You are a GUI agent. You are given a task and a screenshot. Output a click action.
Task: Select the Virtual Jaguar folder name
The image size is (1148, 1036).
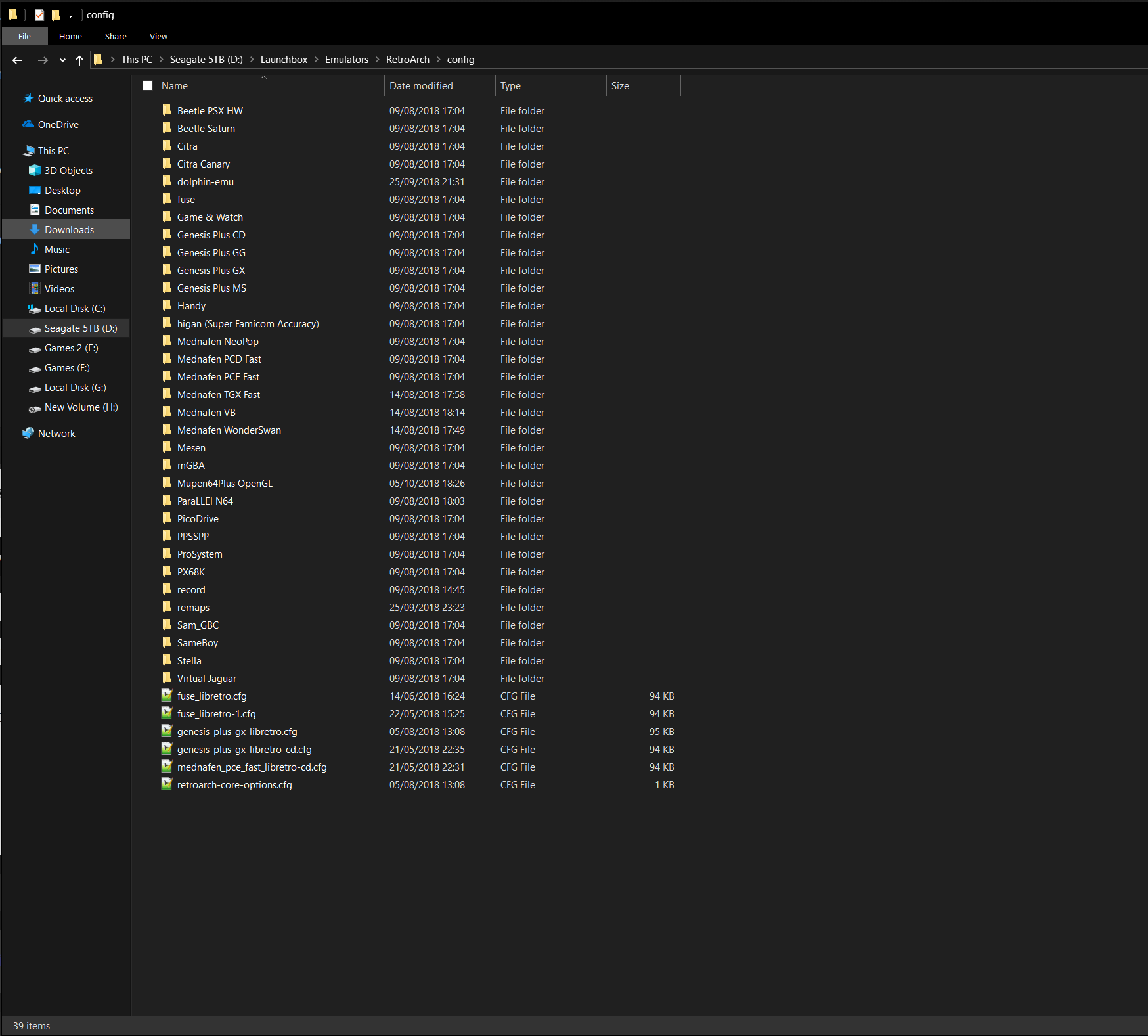[x=207, y=679]
